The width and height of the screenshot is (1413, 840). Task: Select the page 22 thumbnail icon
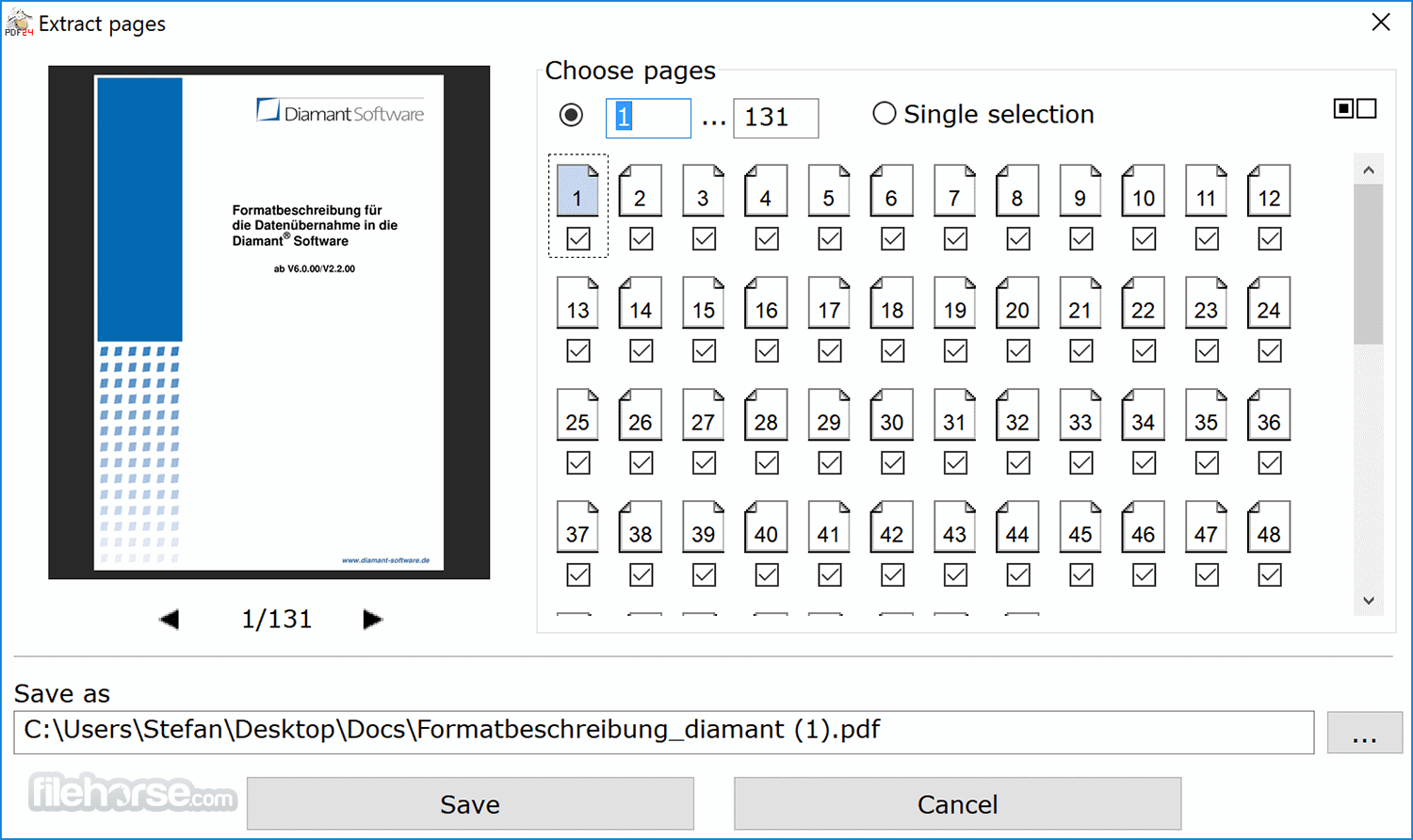pyautogui.click(x=1144, y=302)
